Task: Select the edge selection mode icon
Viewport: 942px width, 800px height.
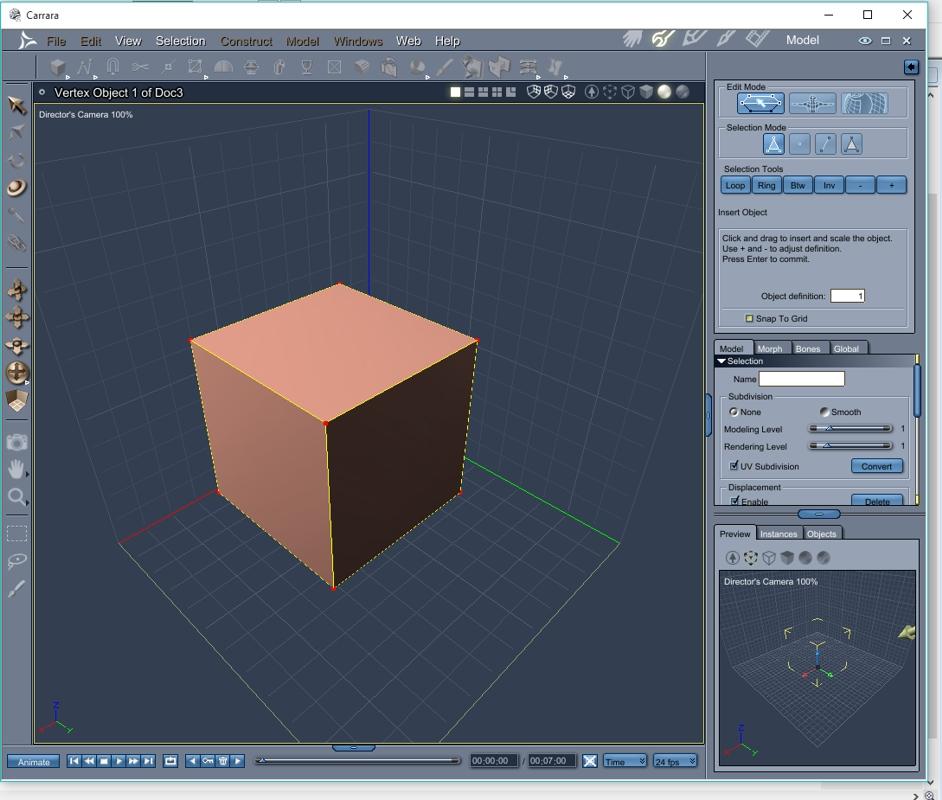Action: (x=826, y=144)
